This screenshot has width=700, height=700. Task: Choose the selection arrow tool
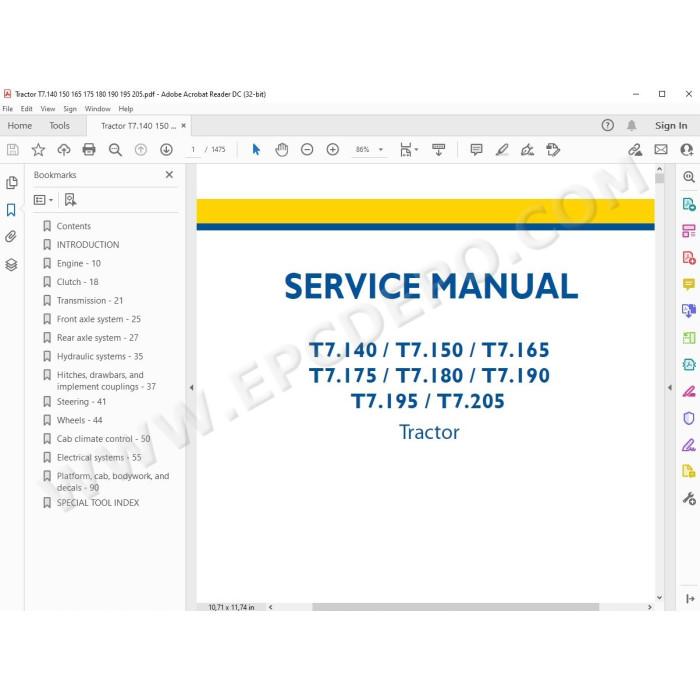(256, 150)
